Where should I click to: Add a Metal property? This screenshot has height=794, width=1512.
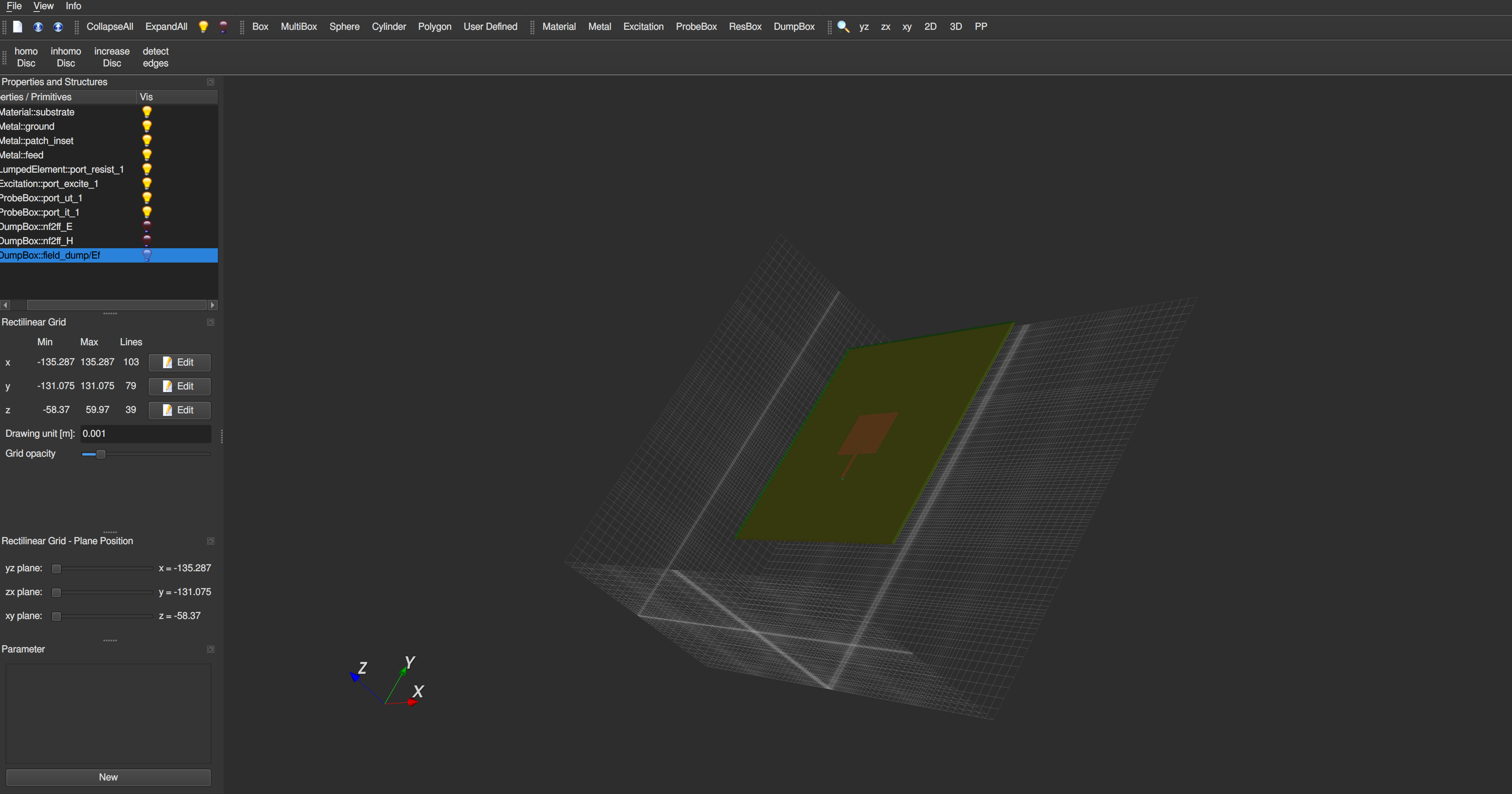coord(599,26)
